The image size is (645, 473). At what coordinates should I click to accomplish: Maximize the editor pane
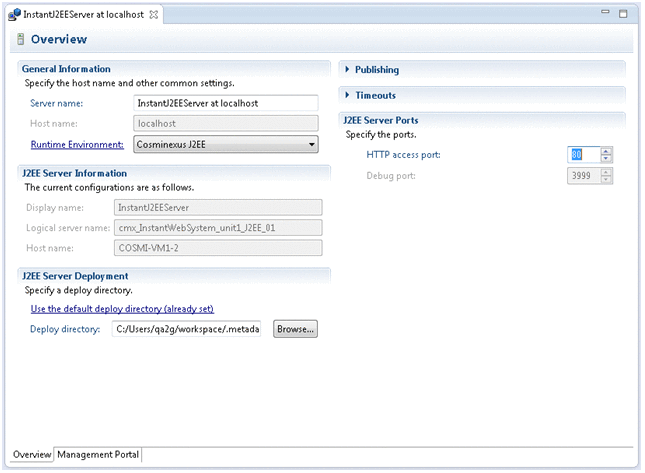point(624,12)
